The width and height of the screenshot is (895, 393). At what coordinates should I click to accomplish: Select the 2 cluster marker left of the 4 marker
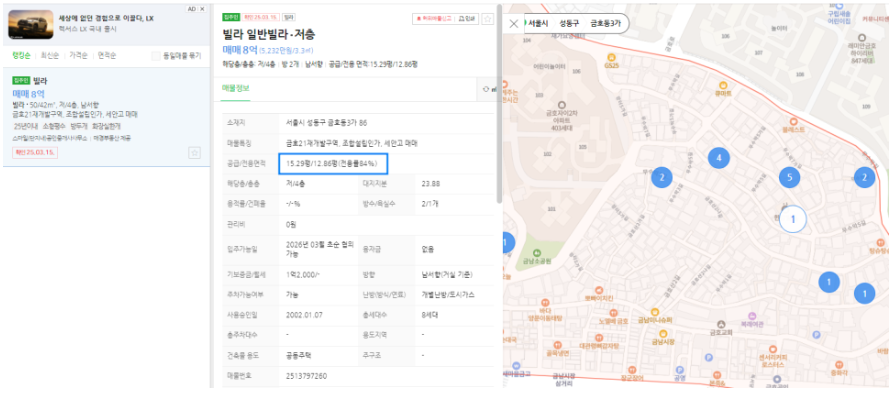[x=662, y=177]
